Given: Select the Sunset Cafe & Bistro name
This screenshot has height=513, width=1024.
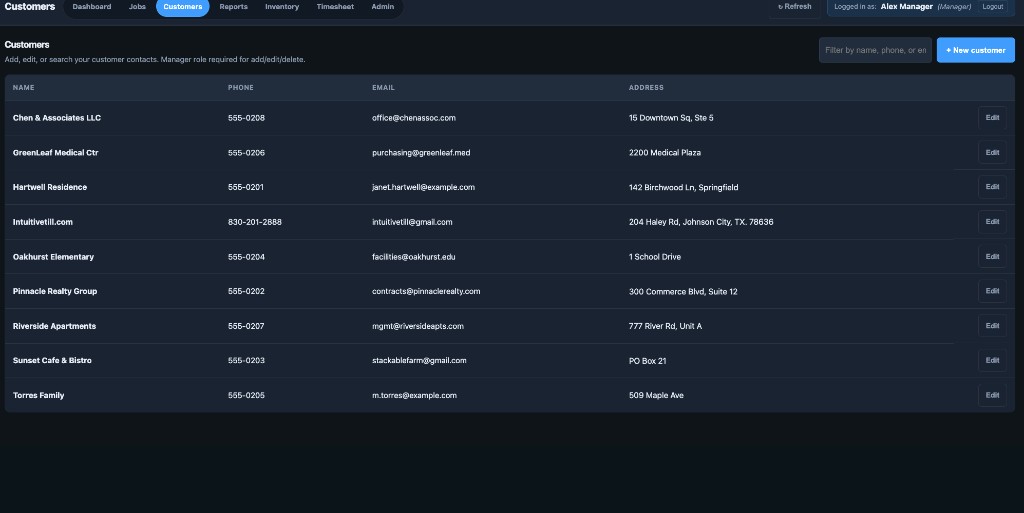Looking at the screenshot, I should click(52, 360).
